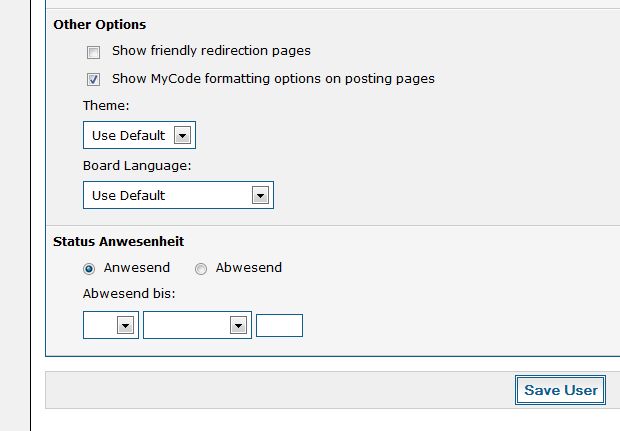Screen dimensions: 620x431
Task: Expand the first Abwesend bis day dropdown
Action: pos(125,325)
